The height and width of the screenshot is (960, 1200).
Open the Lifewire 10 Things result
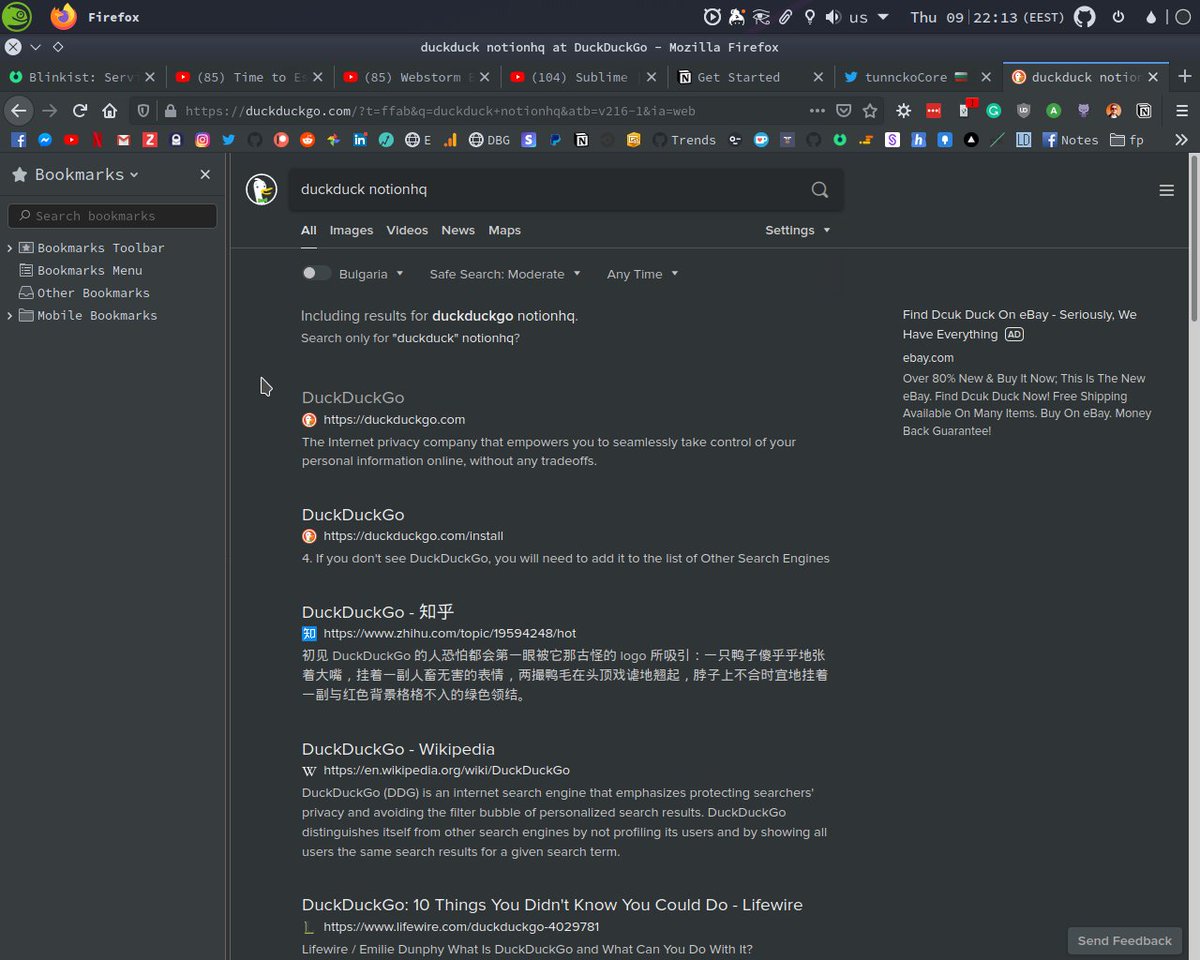(x=552, y=905)
